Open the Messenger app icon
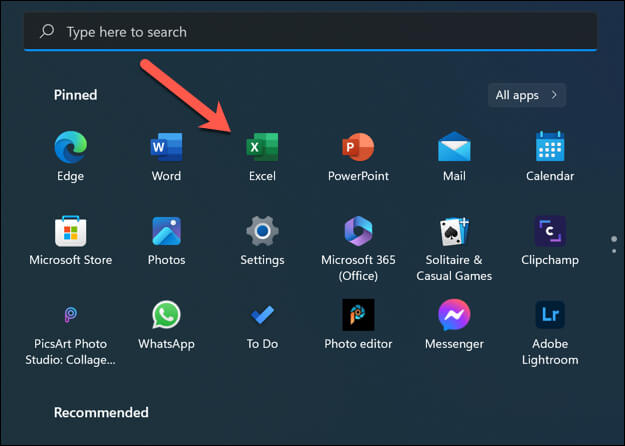This screenshot has width=625, height=446. click(454, 315)
